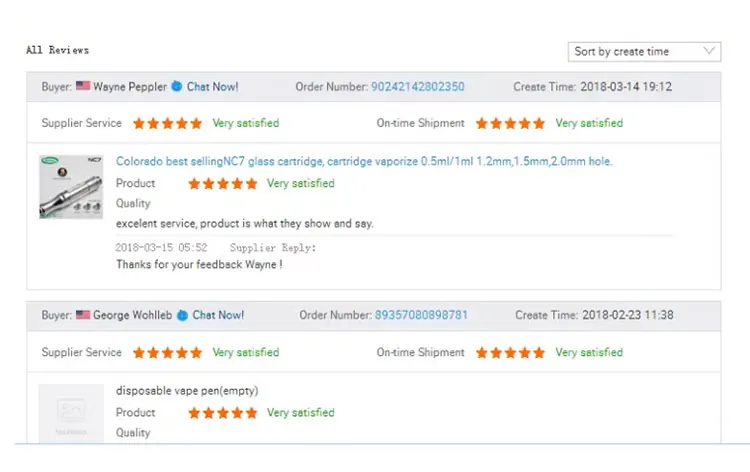
Task: Click the sort dropdown chevron arrow
Action: (709, 51)
